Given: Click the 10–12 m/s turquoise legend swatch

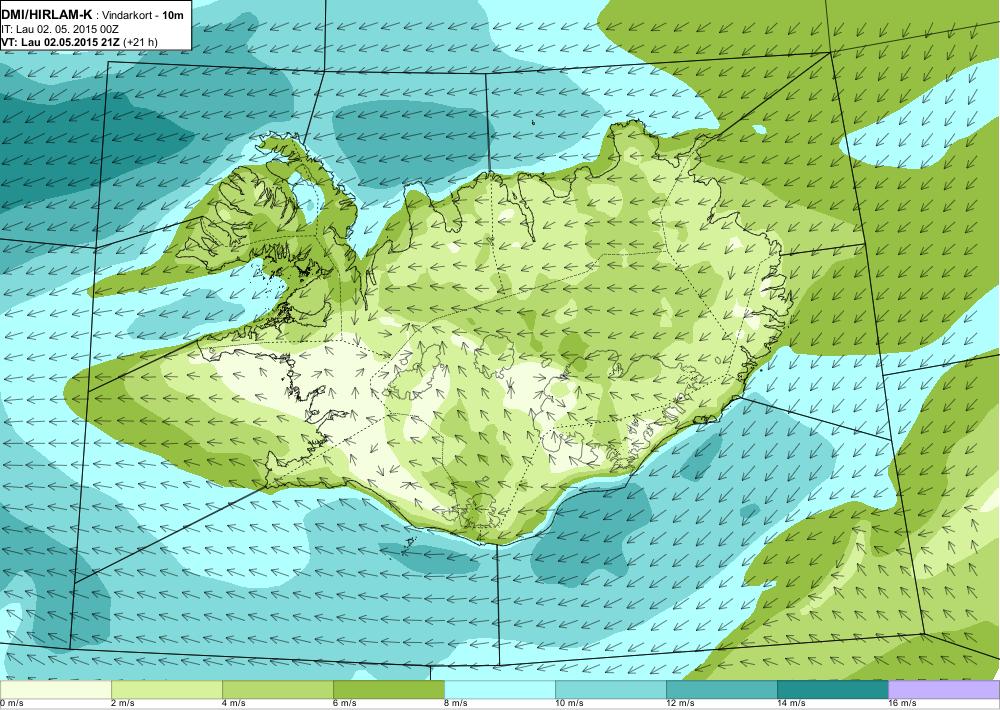Looking at the screenshot, I should click(610, 689).
